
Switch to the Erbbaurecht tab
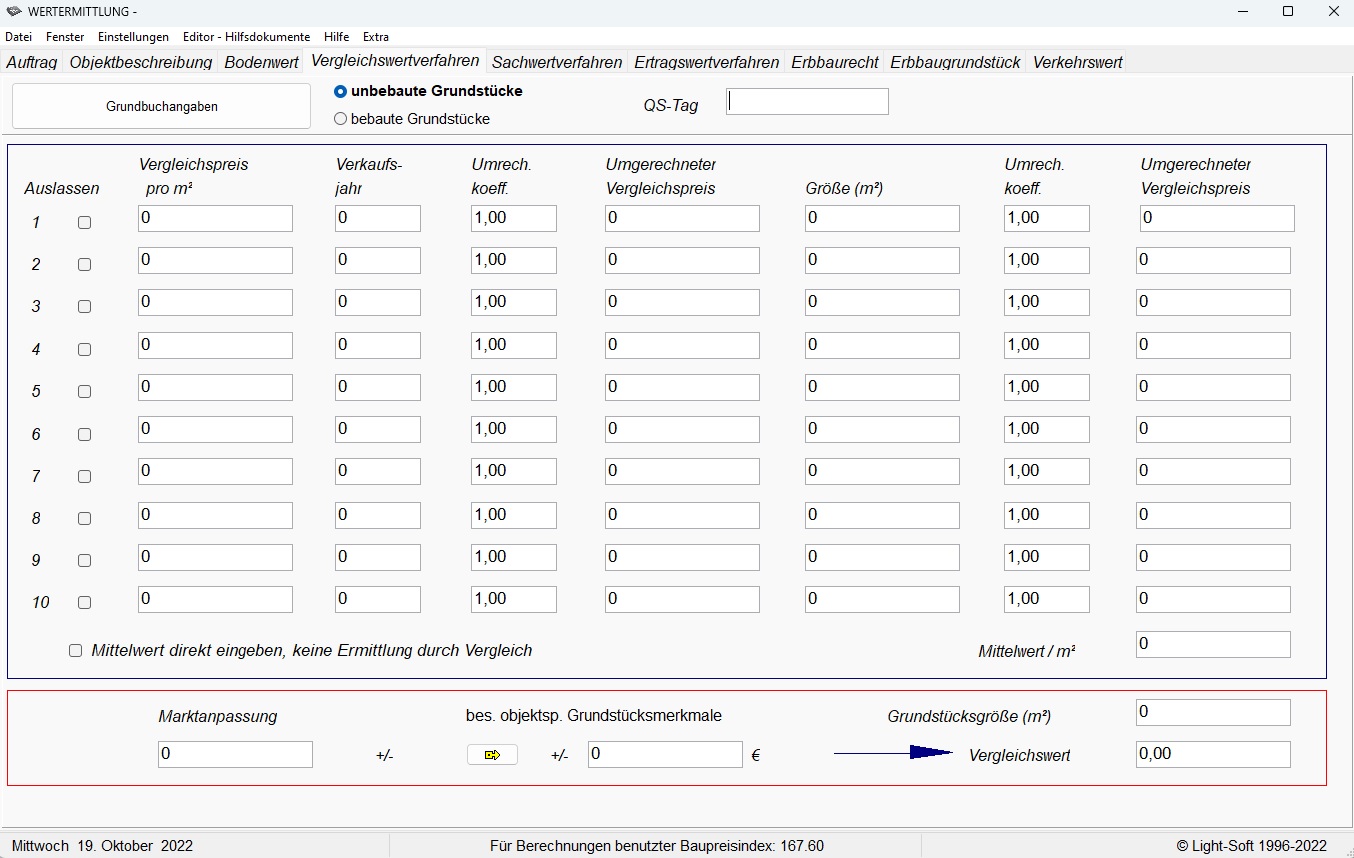click(835, 62)
